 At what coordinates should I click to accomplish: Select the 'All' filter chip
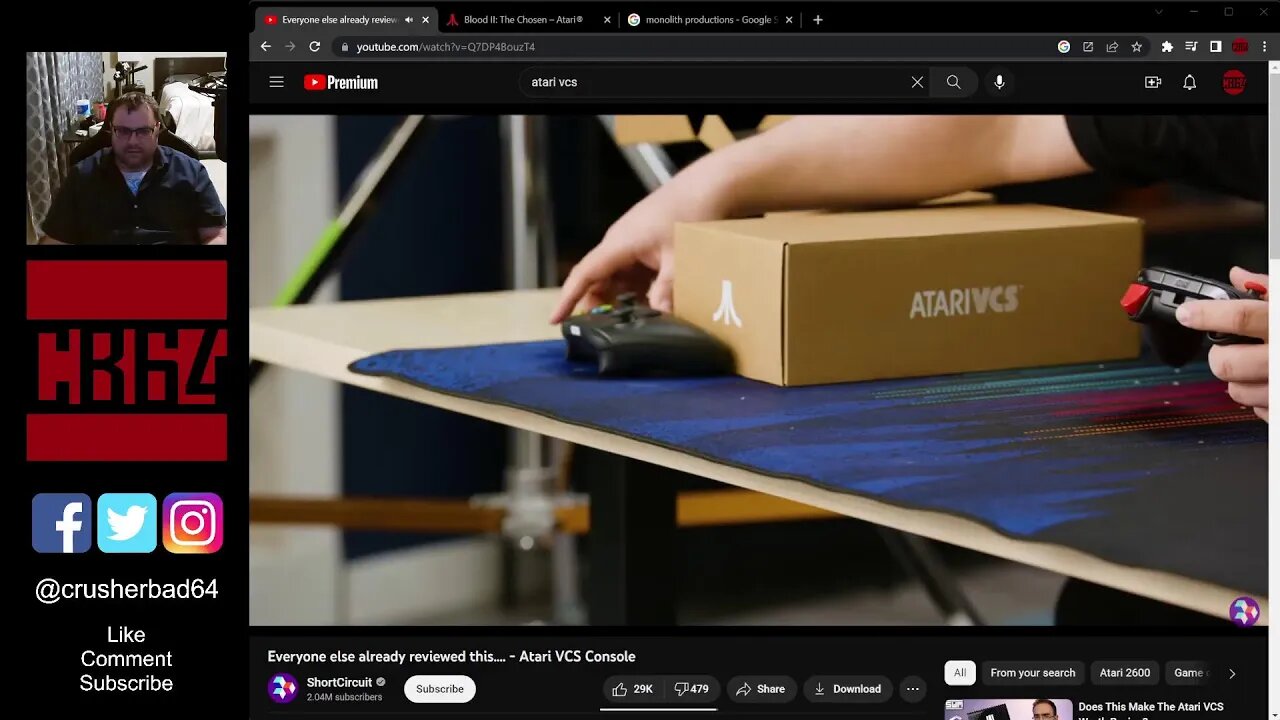pyautogui.click(x=960, y=673)
